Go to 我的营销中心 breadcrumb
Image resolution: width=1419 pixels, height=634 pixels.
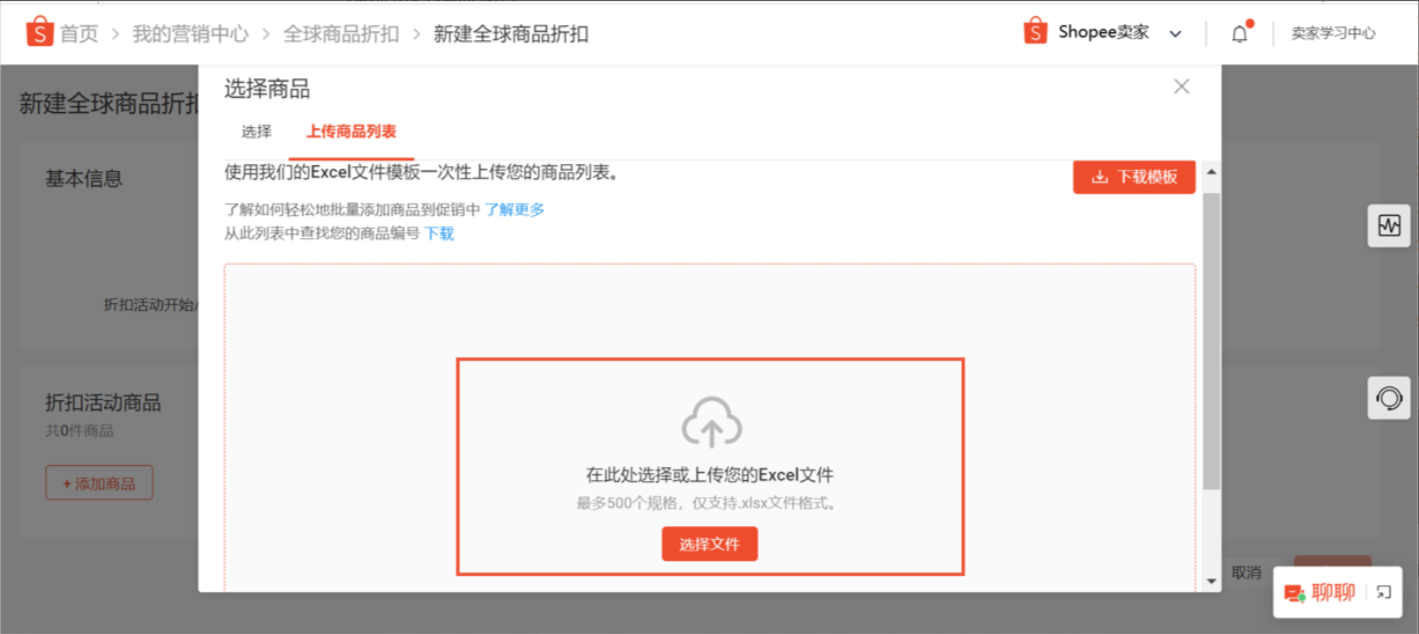[x=190, y=34]
